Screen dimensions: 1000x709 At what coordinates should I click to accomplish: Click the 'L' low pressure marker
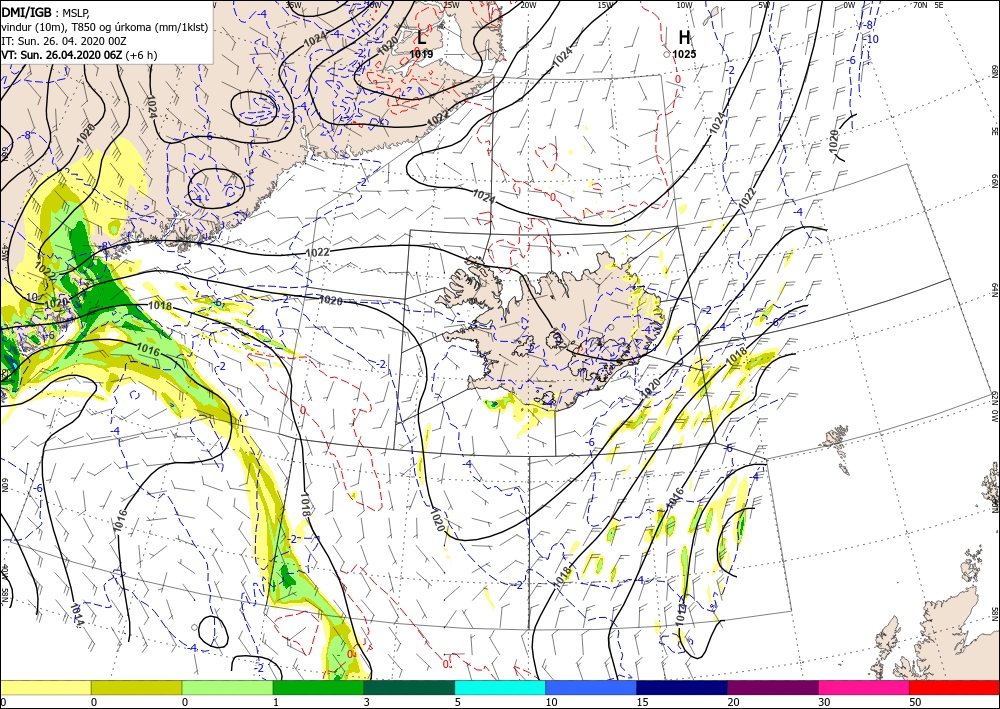click(x=422, y=37)
